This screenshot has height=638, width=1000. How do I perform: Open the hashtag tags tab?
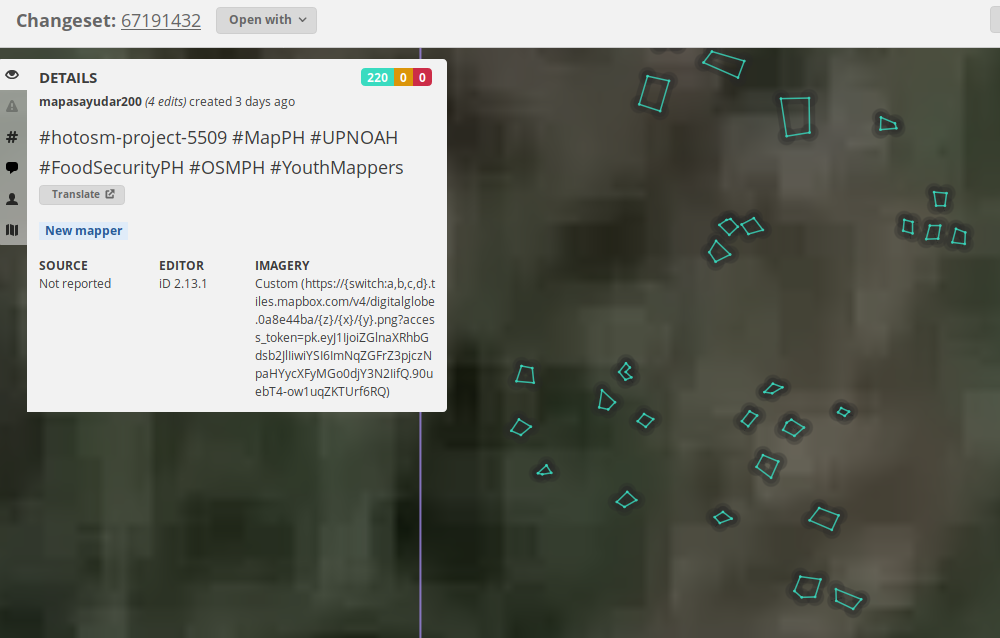(12, 137)
